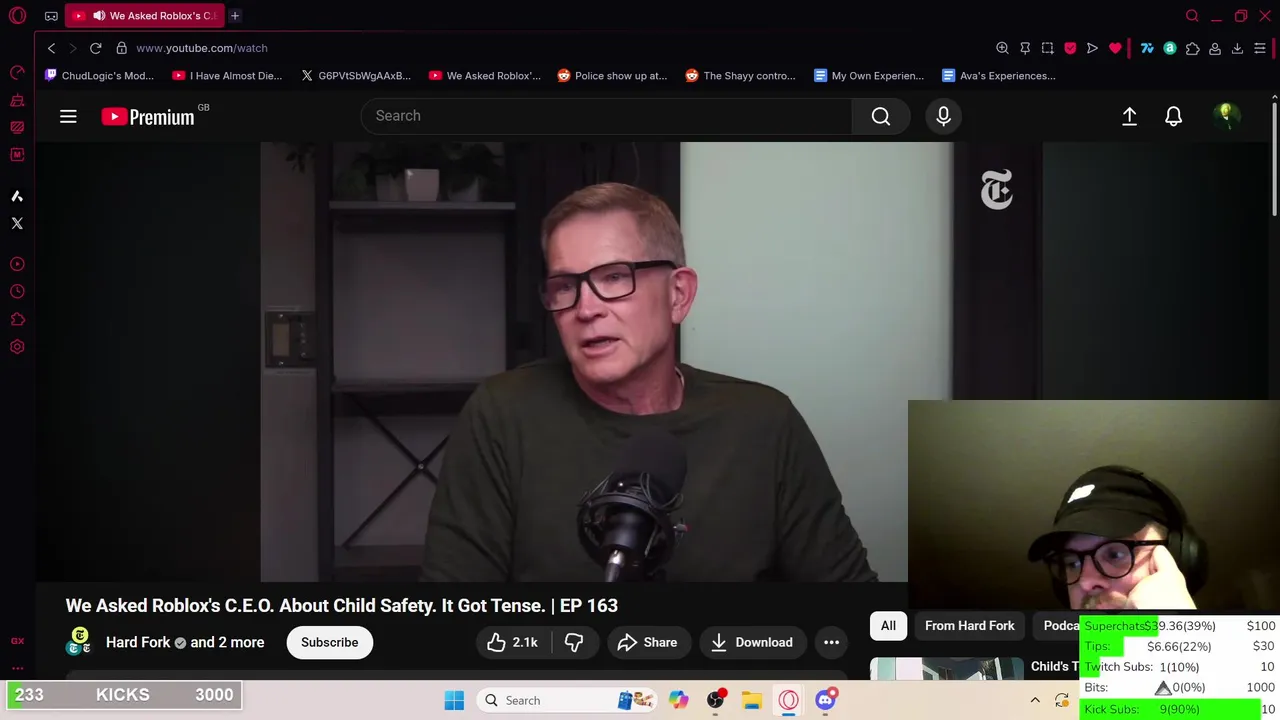Open sidebar settings gear icon
1280x720 pixels.
pos(17,347)
